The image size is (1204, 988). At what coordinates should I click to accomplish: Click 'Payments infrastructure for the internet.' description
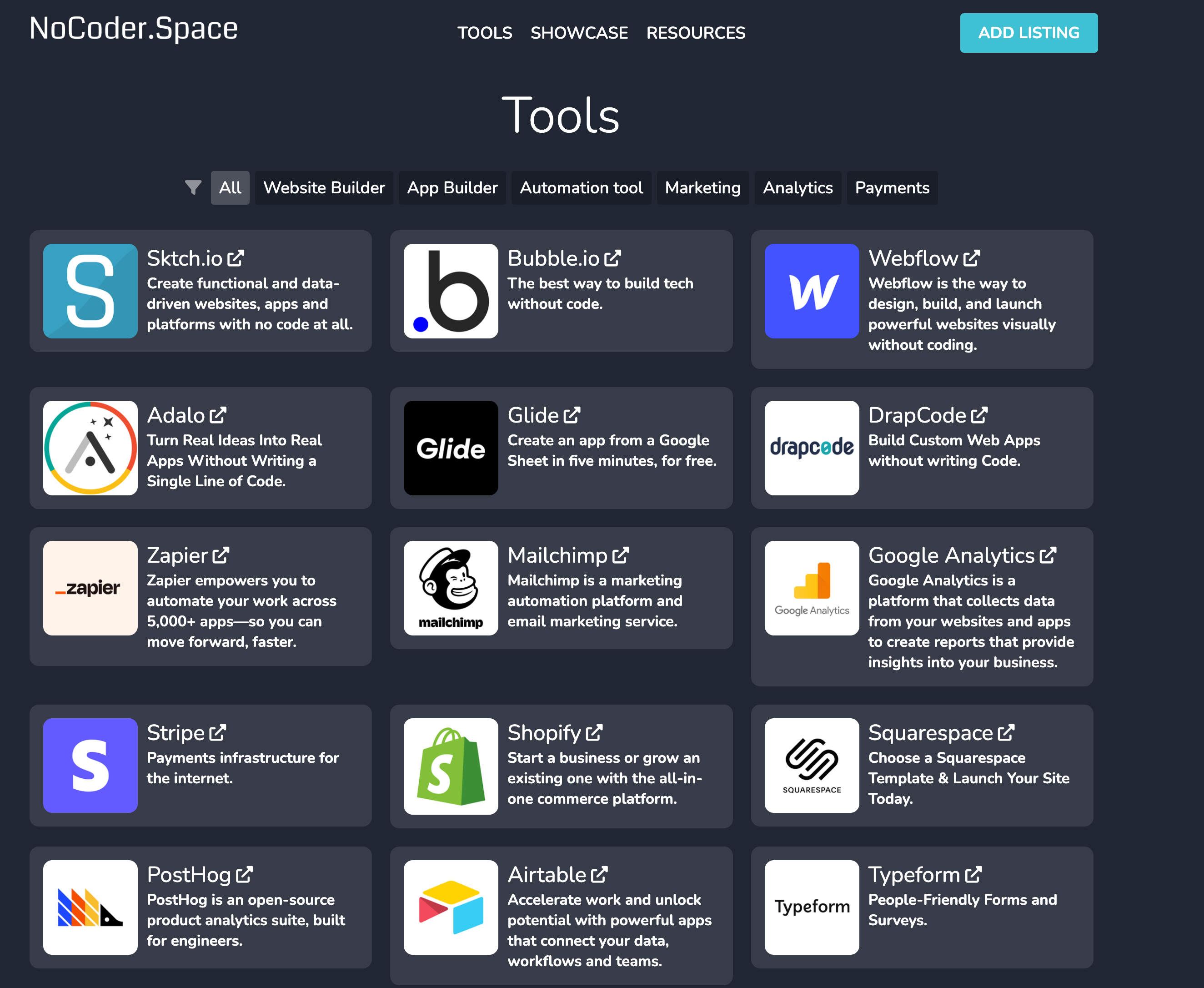[x=243, y=768]
